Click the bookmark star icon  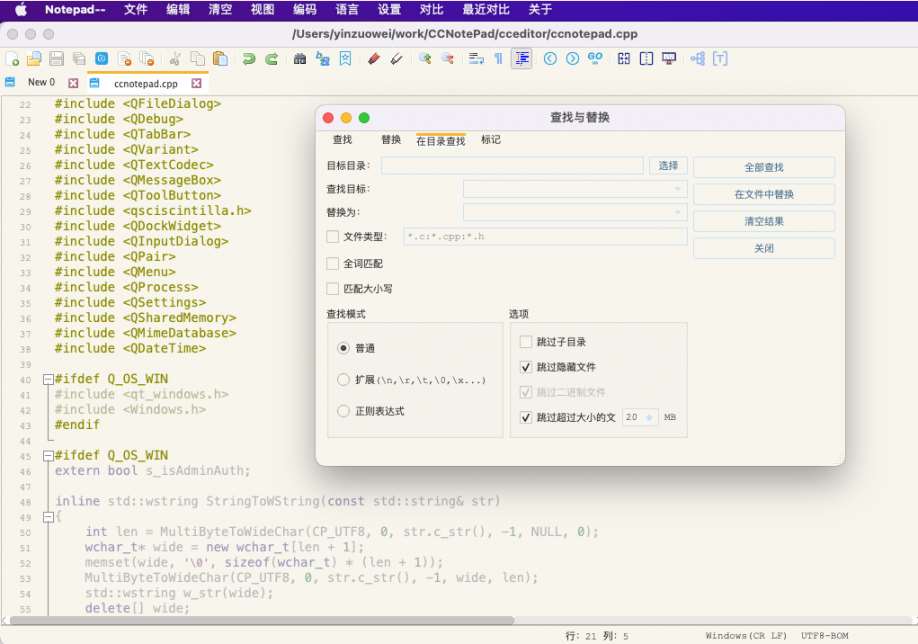[345, 59]
